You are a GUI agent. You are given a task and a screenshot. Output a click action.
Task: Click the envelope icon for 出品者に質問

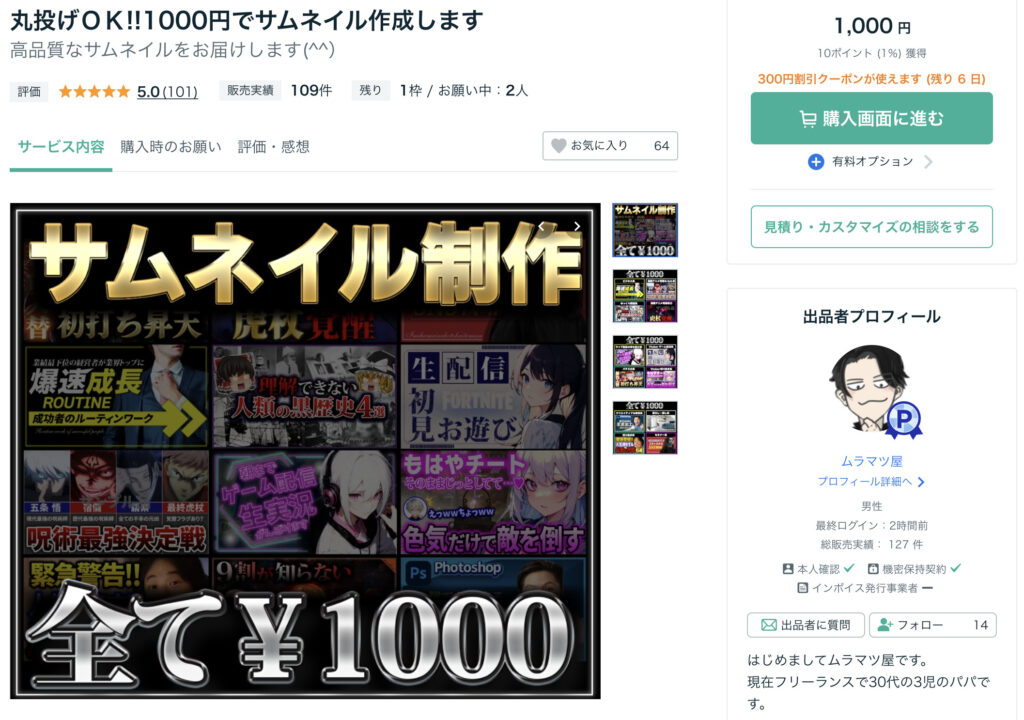tap(768, 625)
